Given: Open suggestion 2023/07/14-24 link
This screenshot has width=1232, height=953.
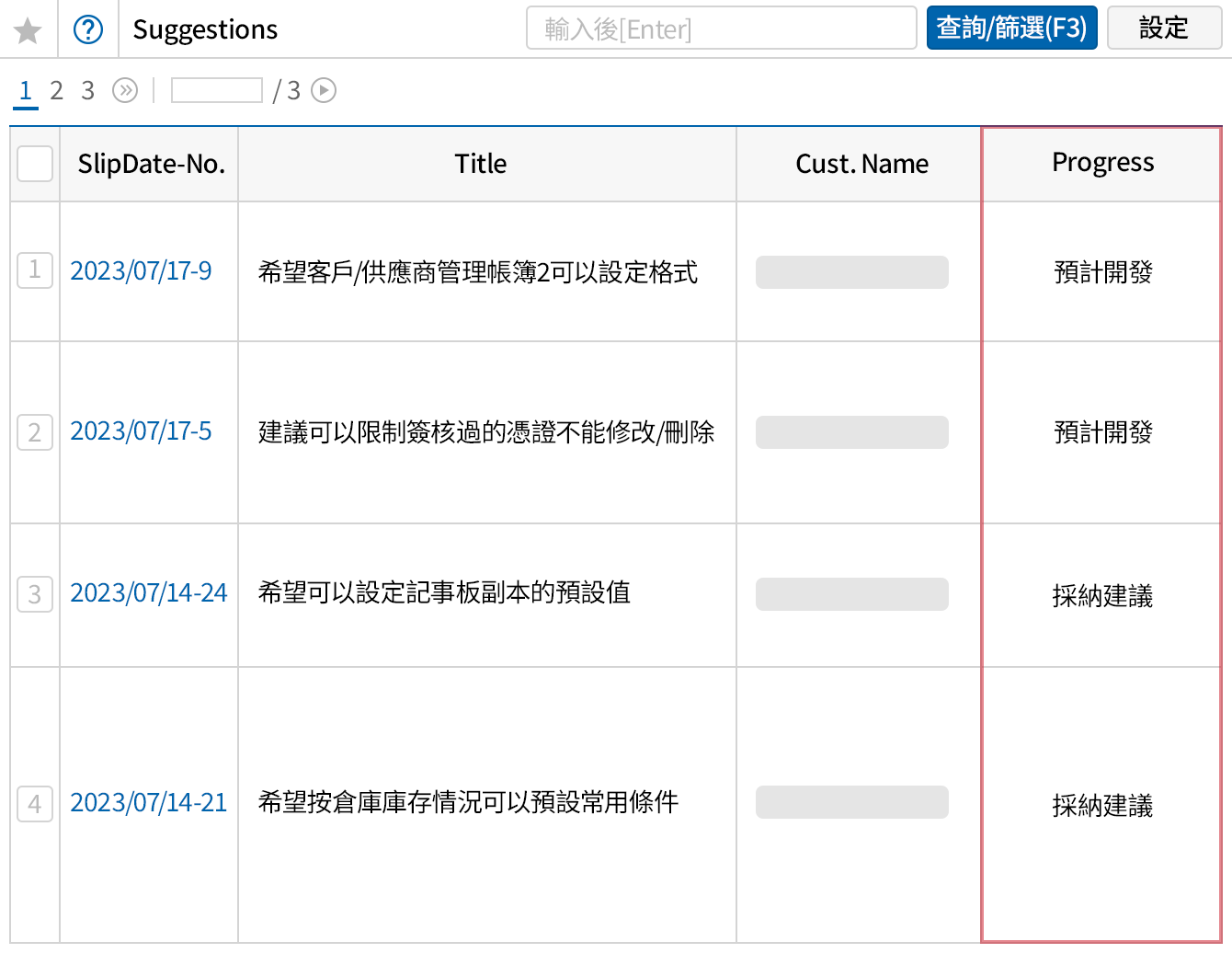Looking at the screenshot, I should (x=148, y=593).
